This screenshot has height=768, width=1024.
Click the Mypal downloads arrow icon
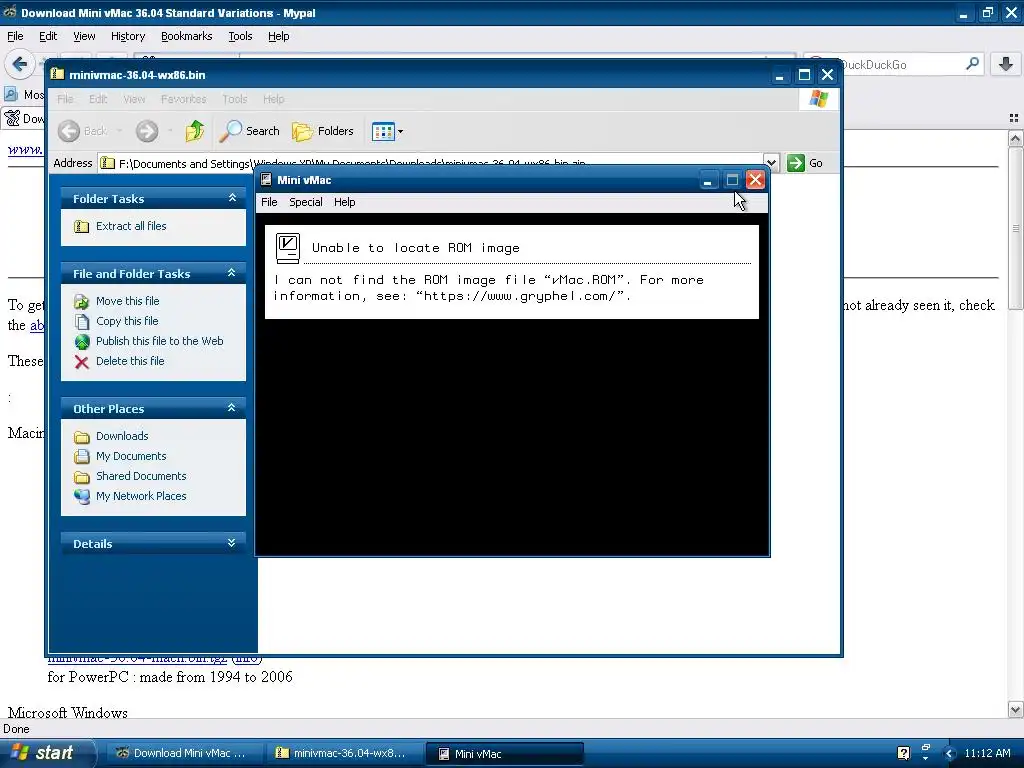[1006, 64]
